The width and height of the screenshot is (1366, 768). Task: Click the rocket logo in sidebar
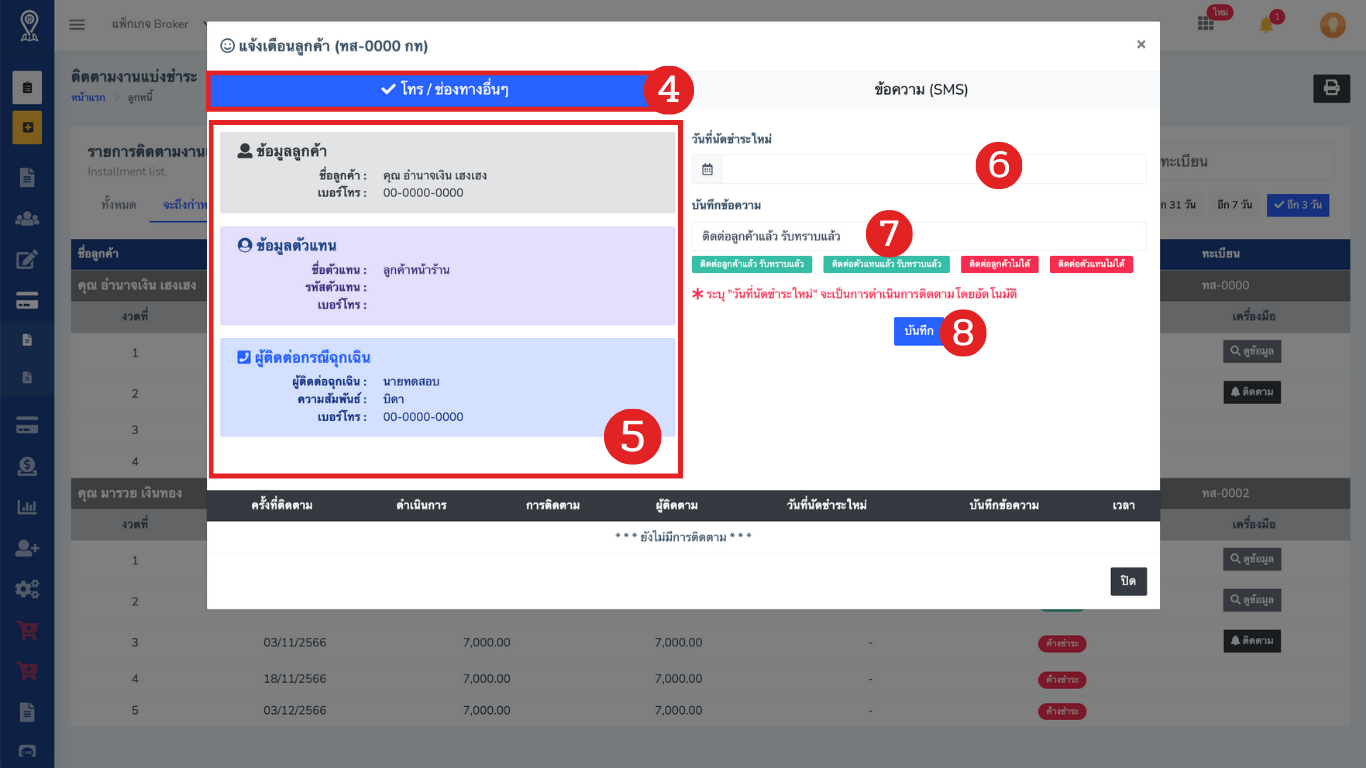pyautogui.click(x=27, y=25)
